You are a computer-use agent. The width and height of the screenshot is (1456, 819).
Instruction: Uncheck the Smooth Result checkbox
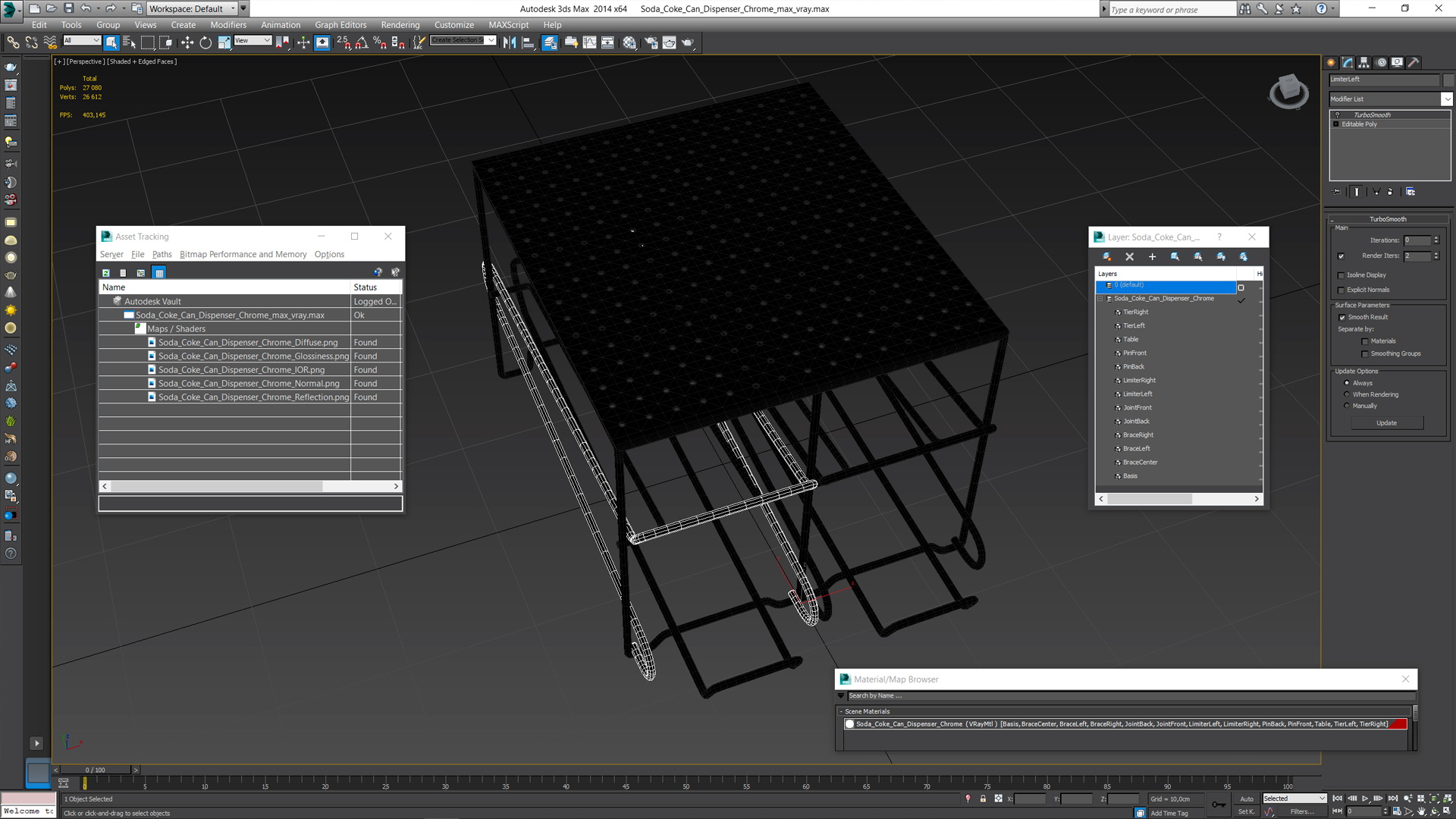pyautogui.click(x=1342, y=318)
